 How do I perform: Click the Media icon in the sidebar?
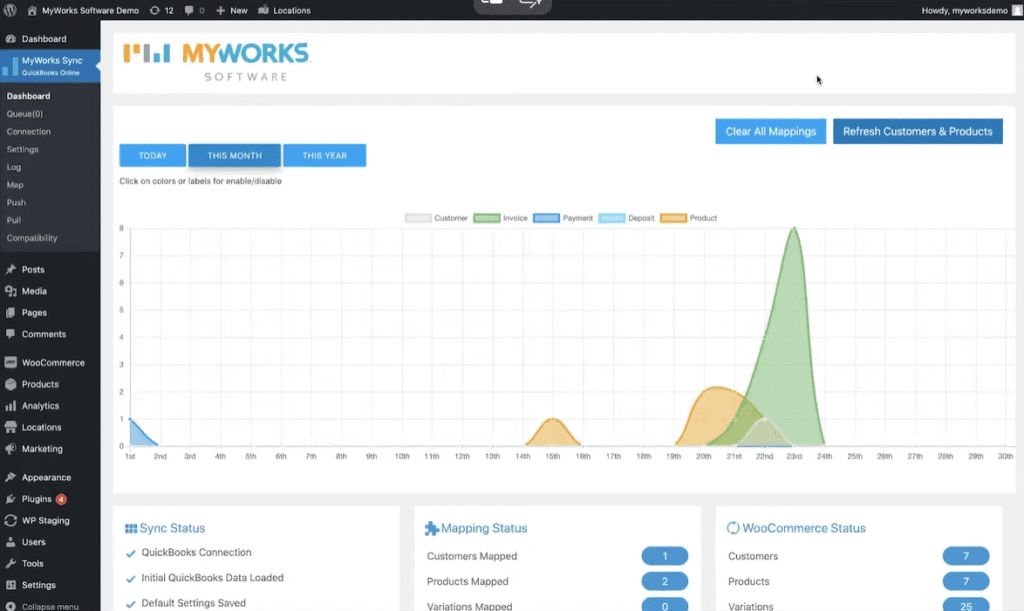(x=10, y=291)
